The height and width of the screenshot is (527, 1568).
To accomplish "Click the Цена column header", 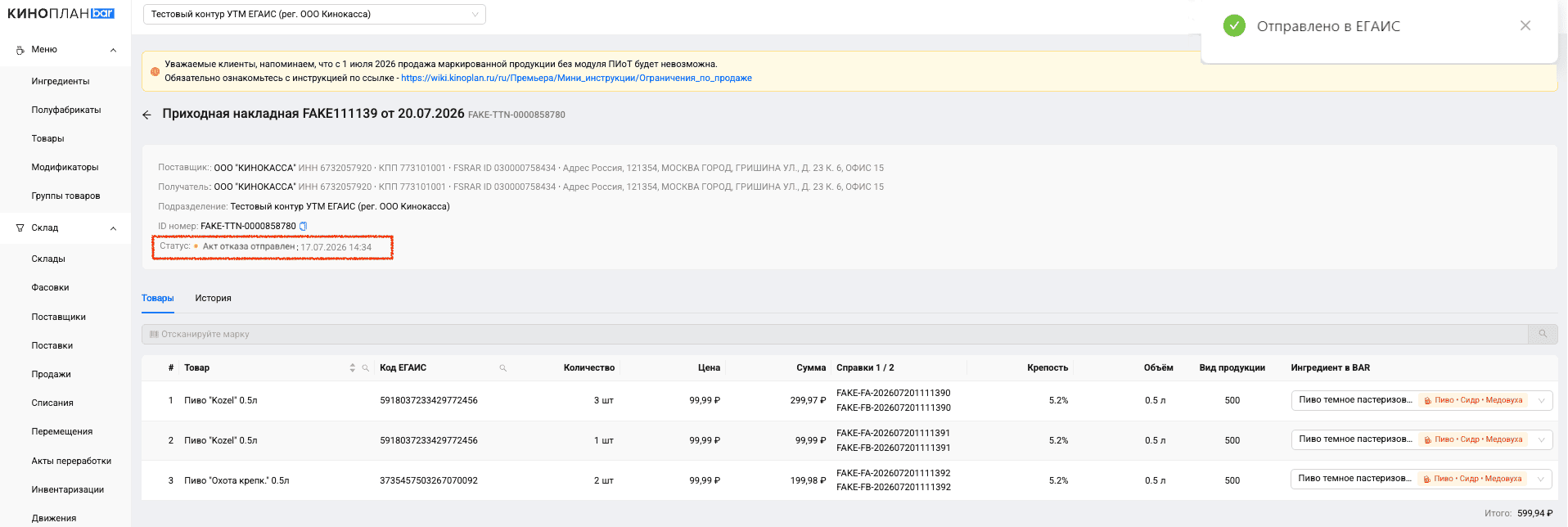I will tap(709, 367).
